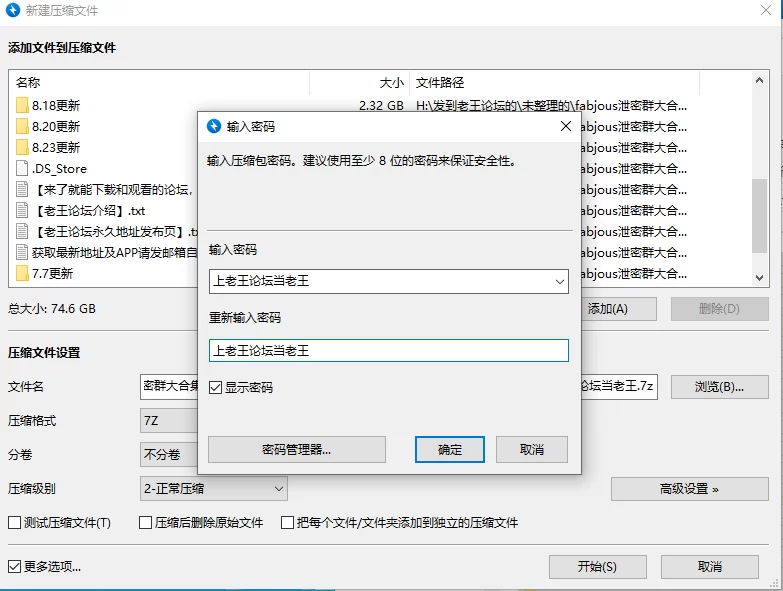Viewport: 783px width, 591px height.
Task: Click 开始(S) to start compression
Action: click(x=598, y=567)
